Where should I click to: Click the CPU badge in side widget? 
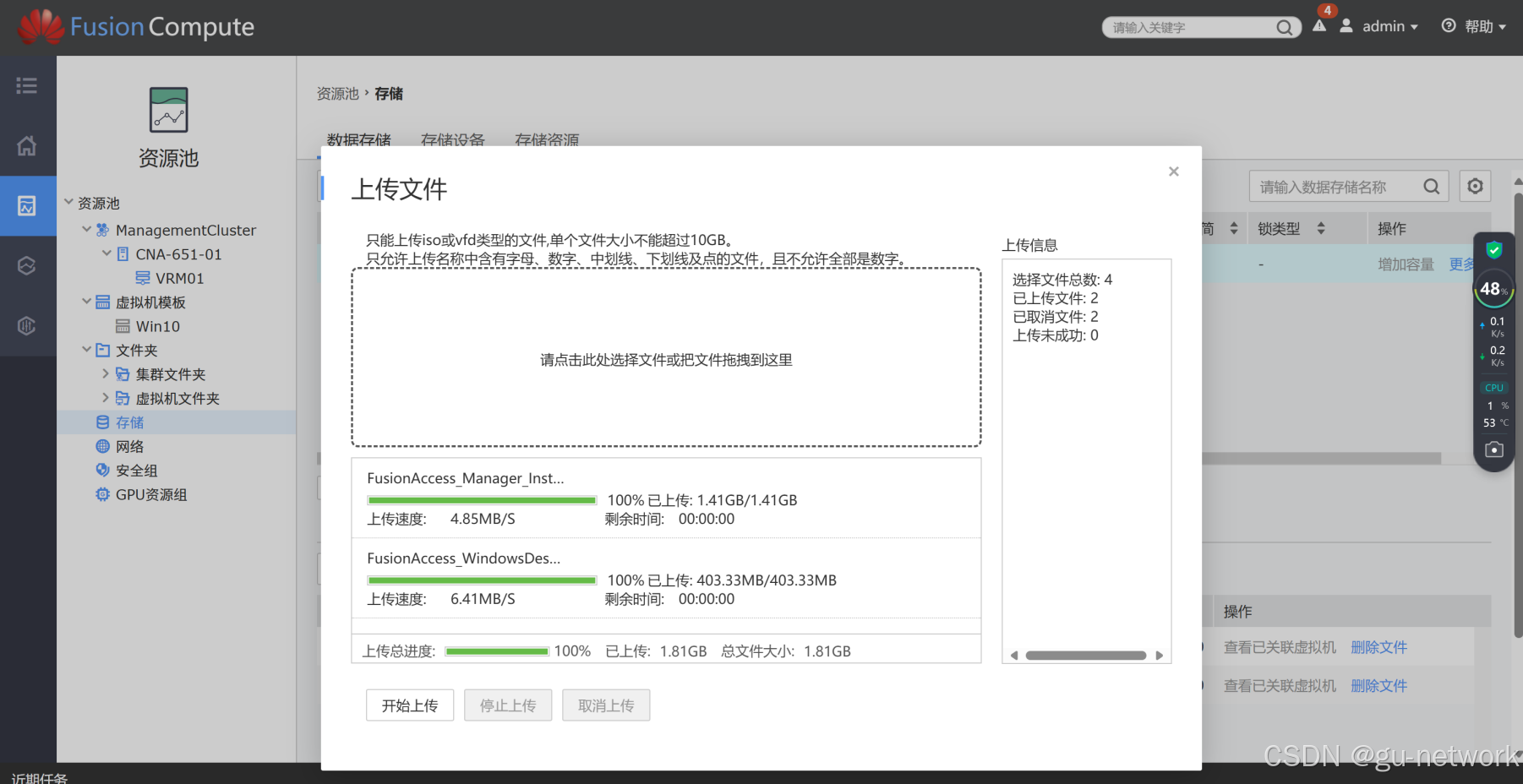tap(1494, 388)
